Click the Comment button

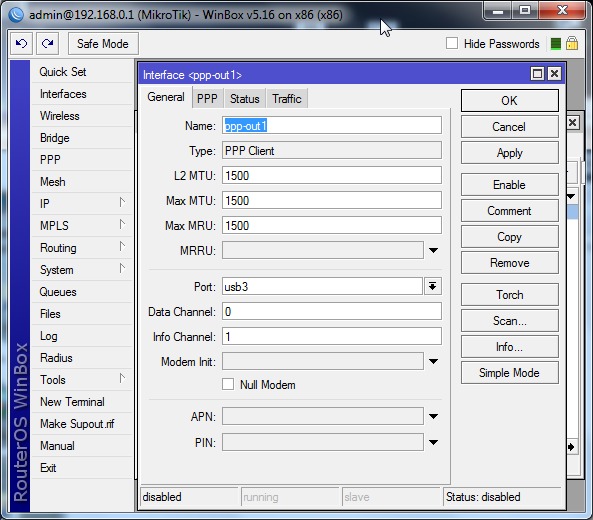(x=509, y=211)
